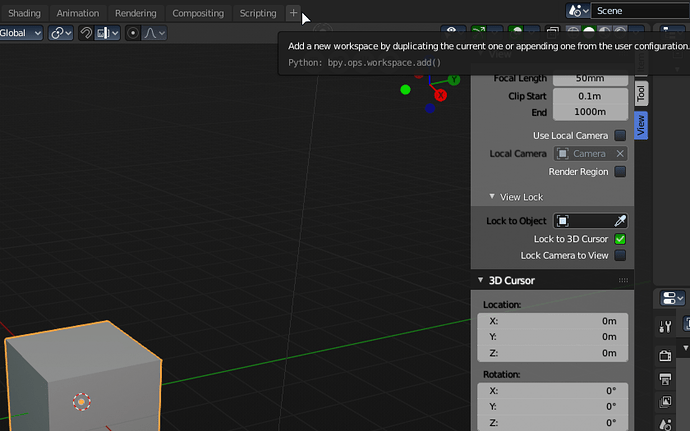Click the green Y axis gizmo

(x=454, y=80)
